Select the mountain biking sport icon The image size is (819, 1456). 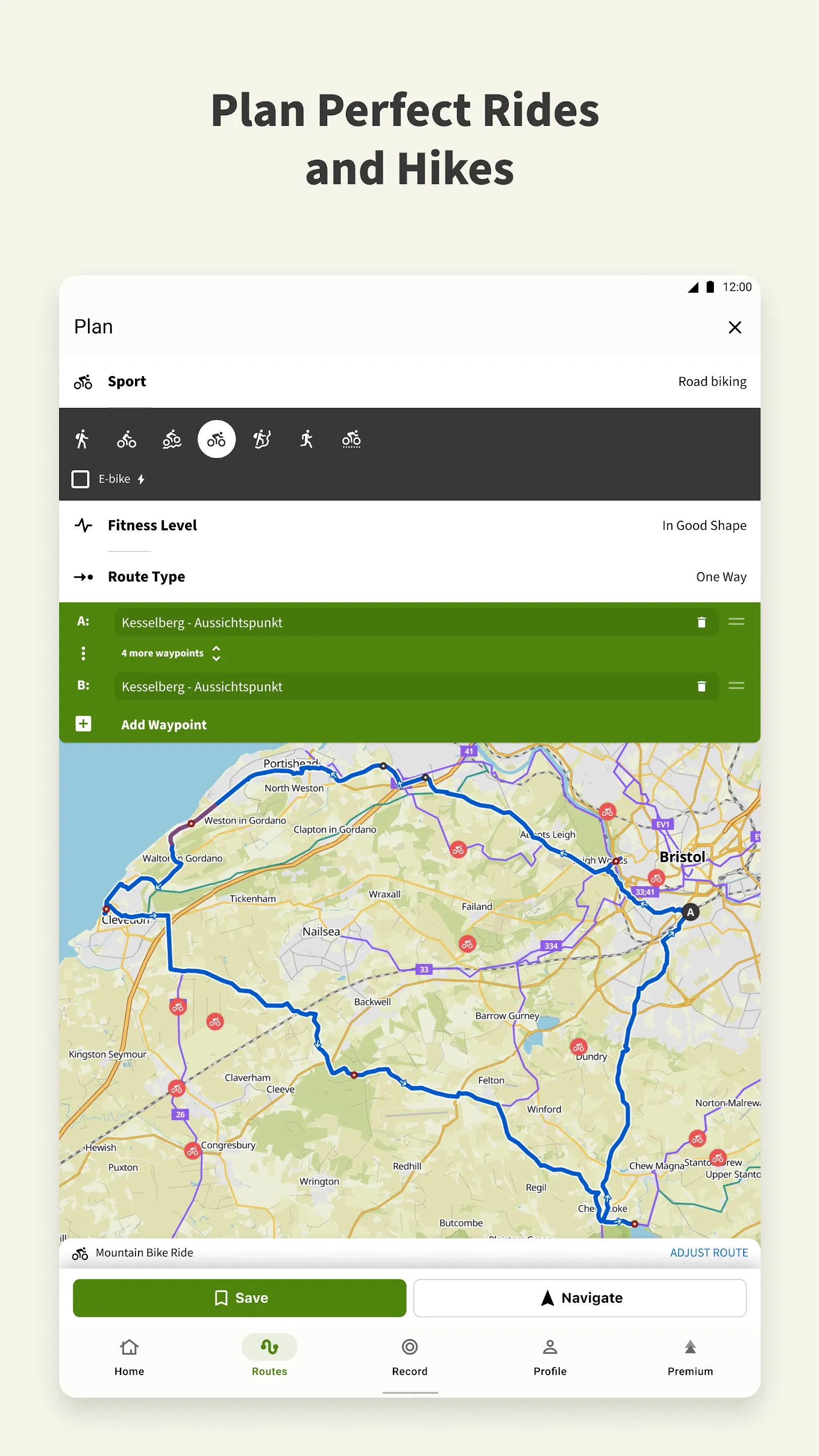tap(171, 439)
